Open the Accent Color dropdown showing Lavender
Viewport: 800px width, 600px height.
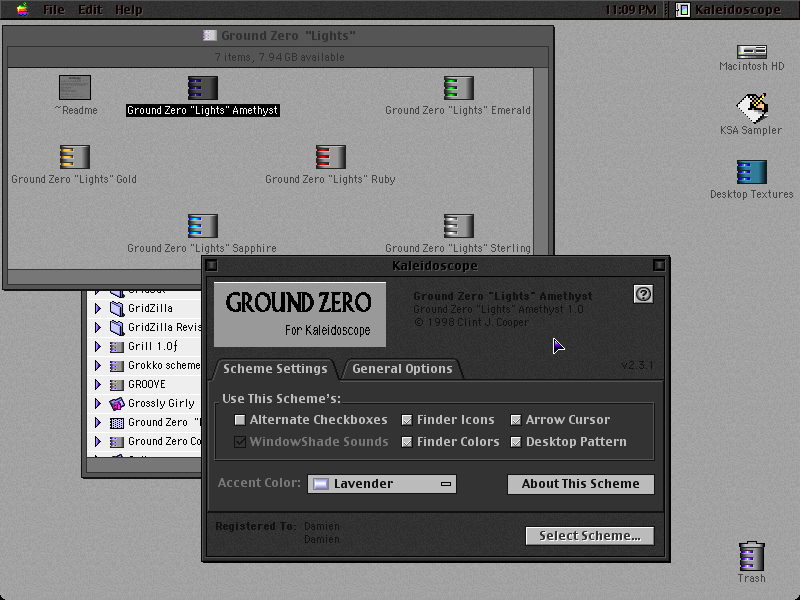[382, 484]
